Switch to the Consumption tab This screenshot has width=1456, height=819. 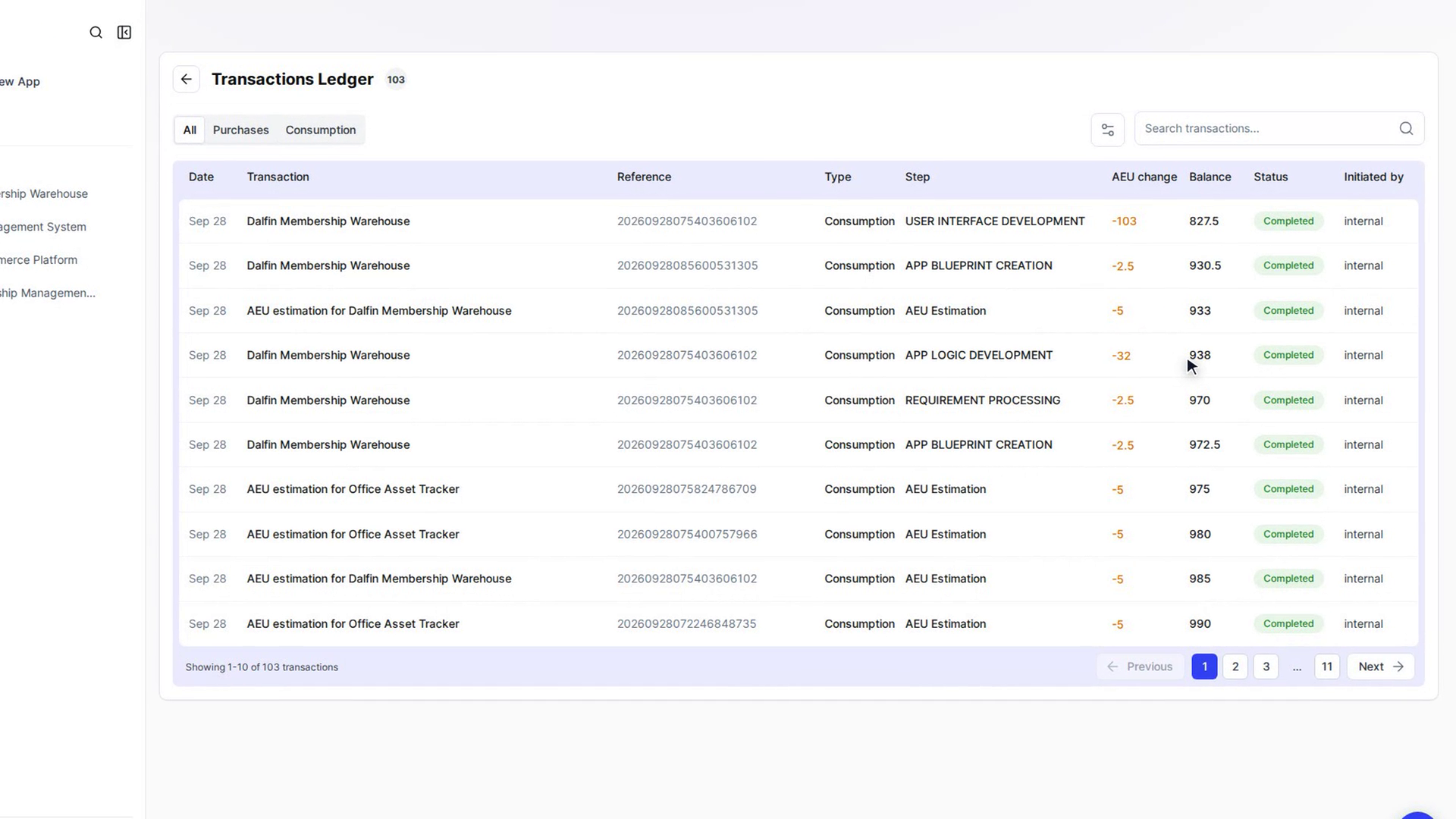coord(321,130)
